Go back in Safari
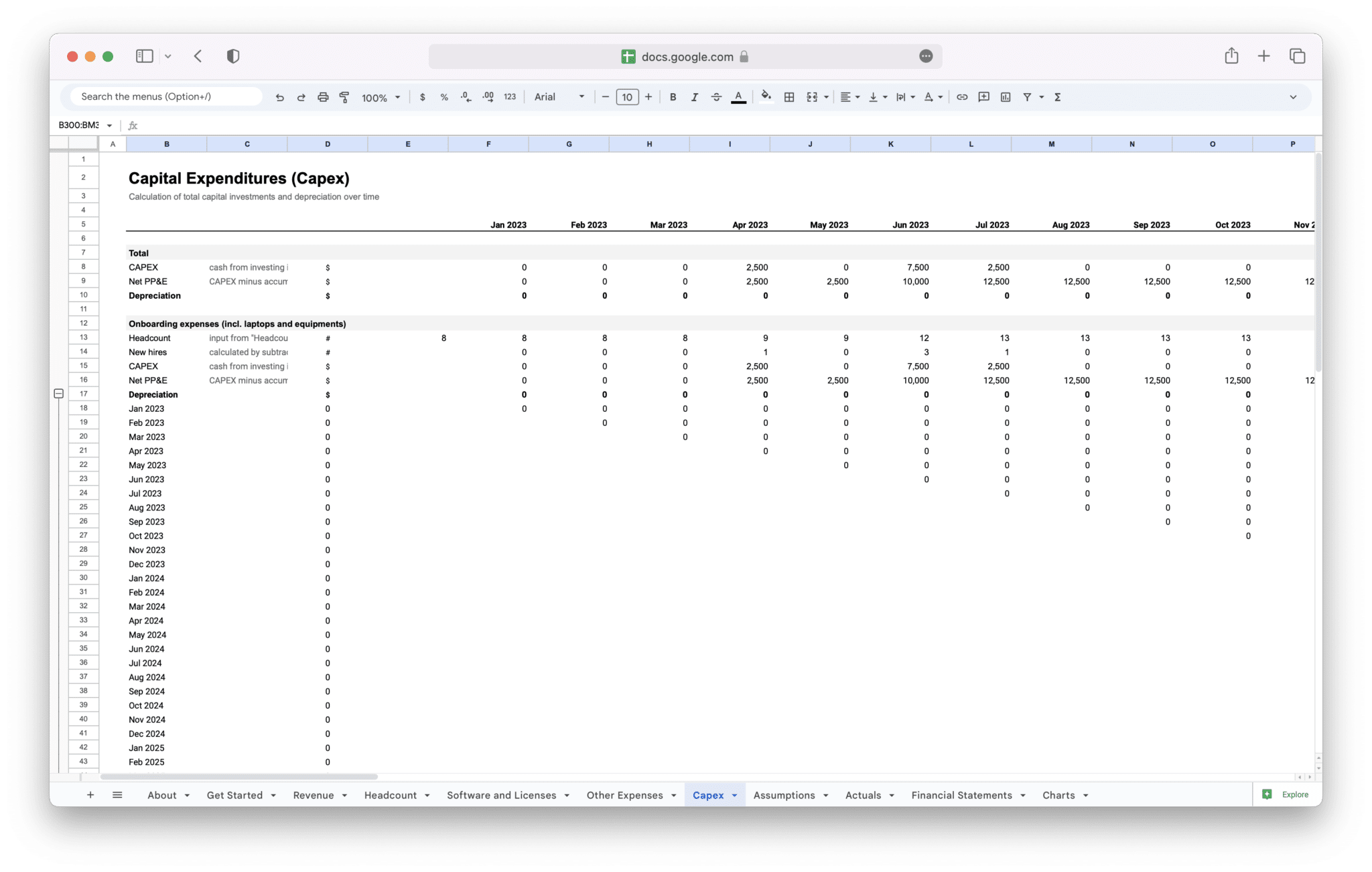The image size is (1372, 872). tap(198, 56)
